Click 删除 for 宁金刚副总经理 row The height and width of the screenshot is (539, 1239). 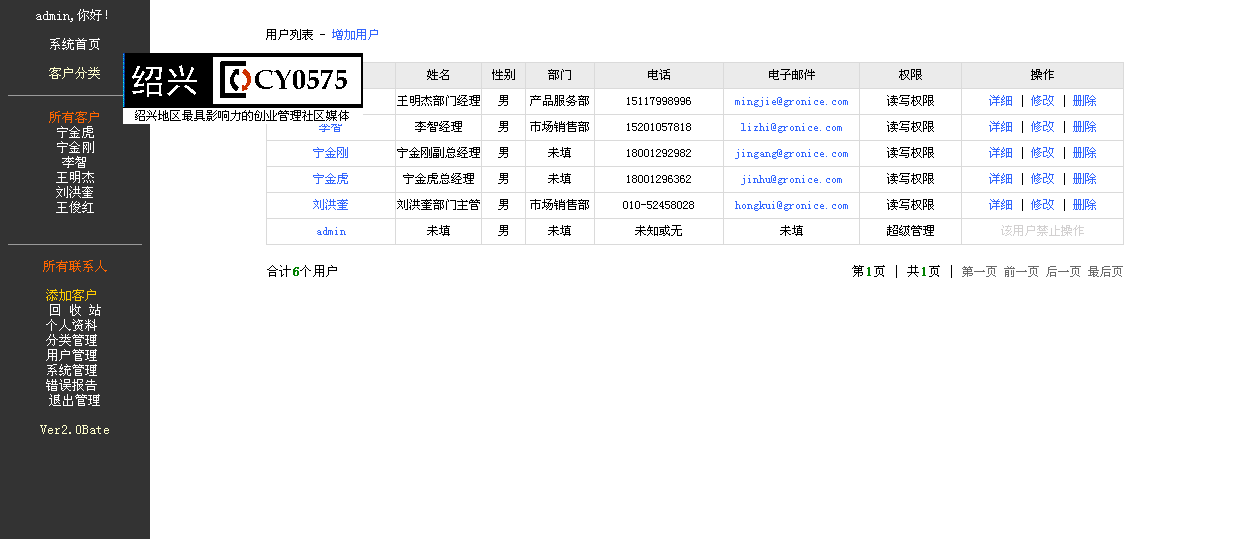1085,153
